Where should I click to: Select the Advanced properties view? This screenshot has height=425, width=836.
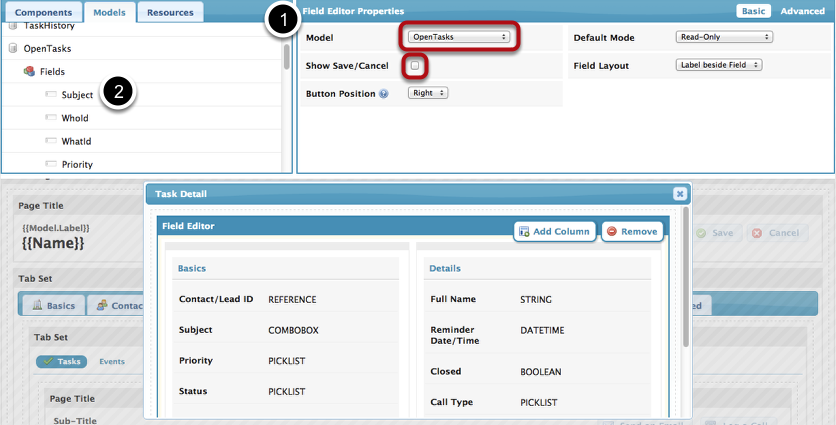802,11
